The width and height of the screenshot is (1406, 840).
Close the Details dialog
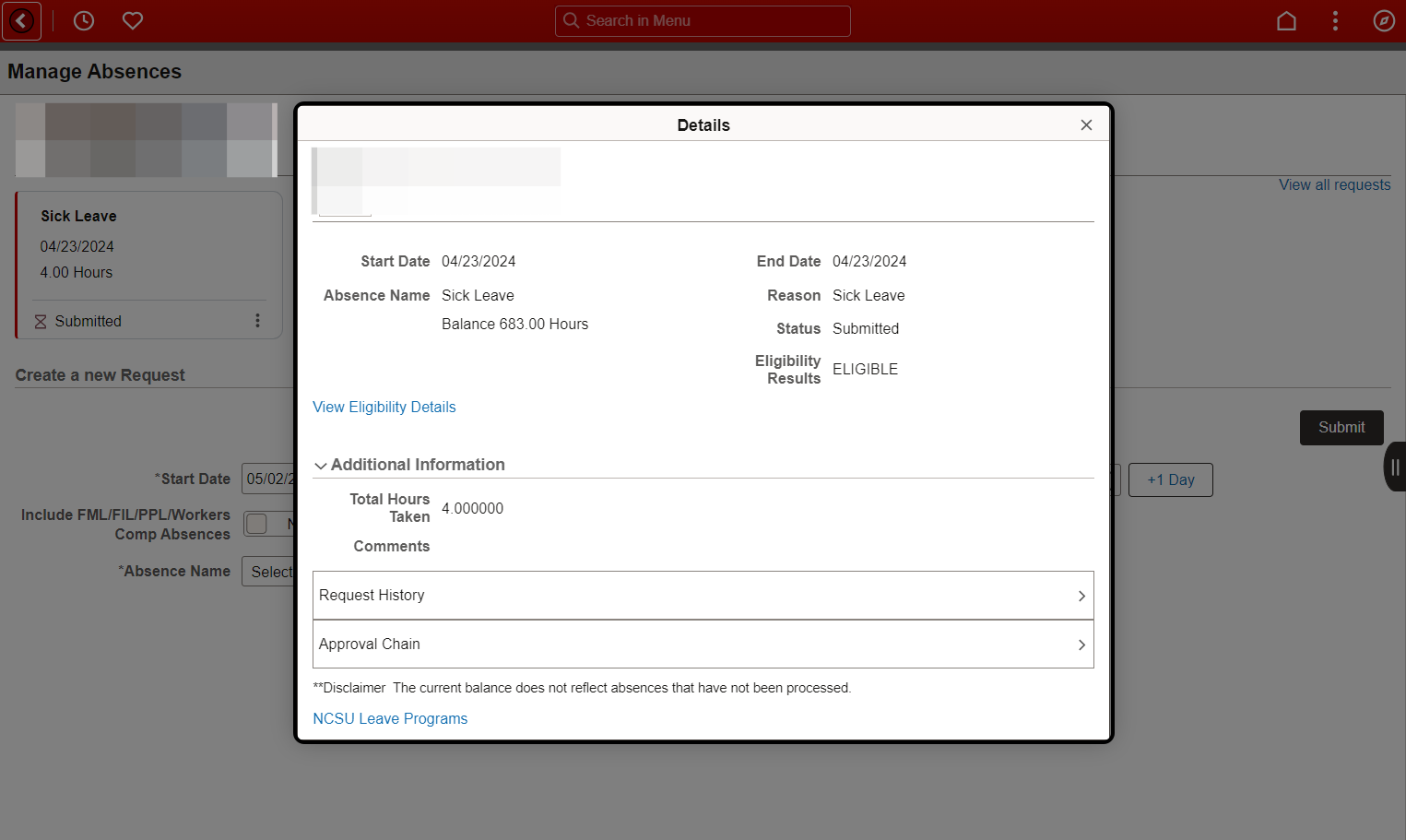coord(1086,124)
